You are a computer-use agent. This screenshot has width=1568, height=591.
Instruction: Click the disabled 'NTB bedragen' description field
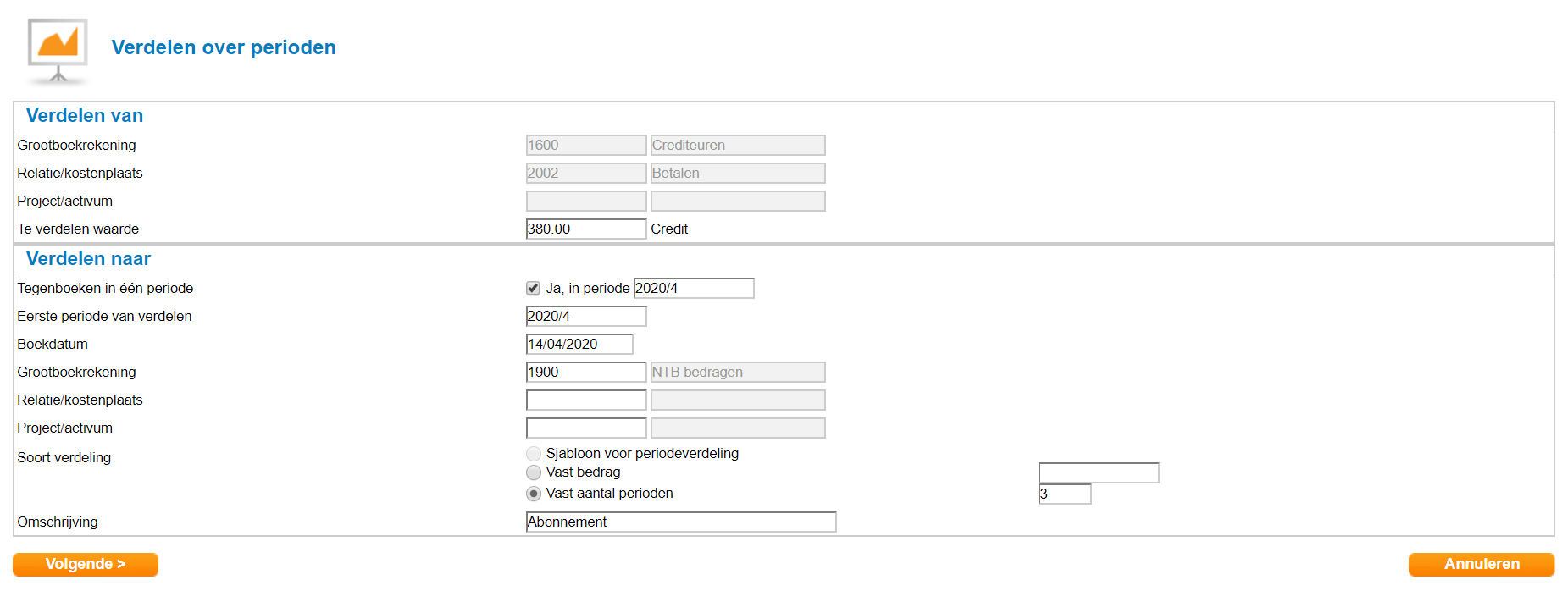click(737, 373)
